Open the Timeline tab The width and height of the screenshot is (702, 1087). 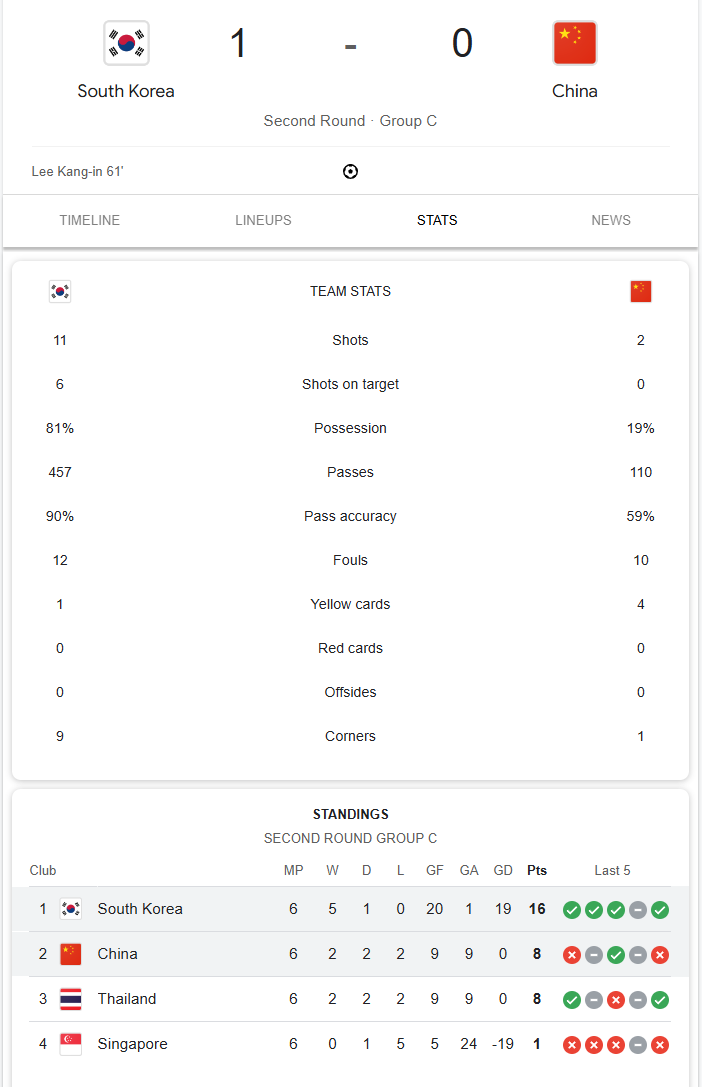coord(90,221)
